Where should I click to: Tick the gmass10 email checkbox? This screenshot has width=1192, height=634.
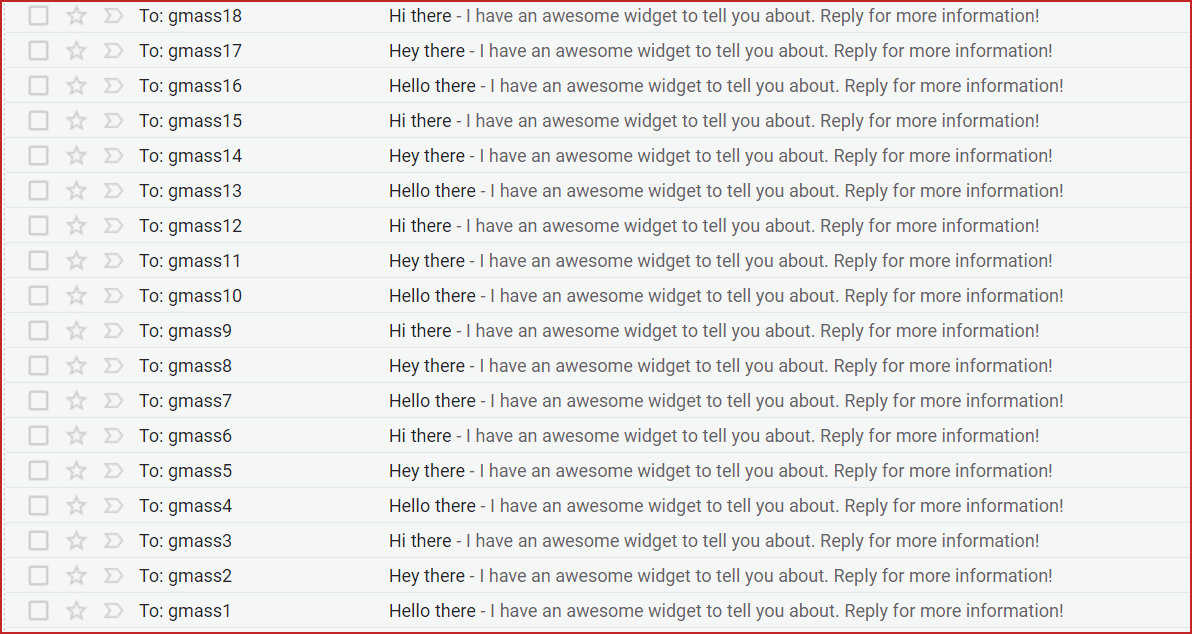38,296
